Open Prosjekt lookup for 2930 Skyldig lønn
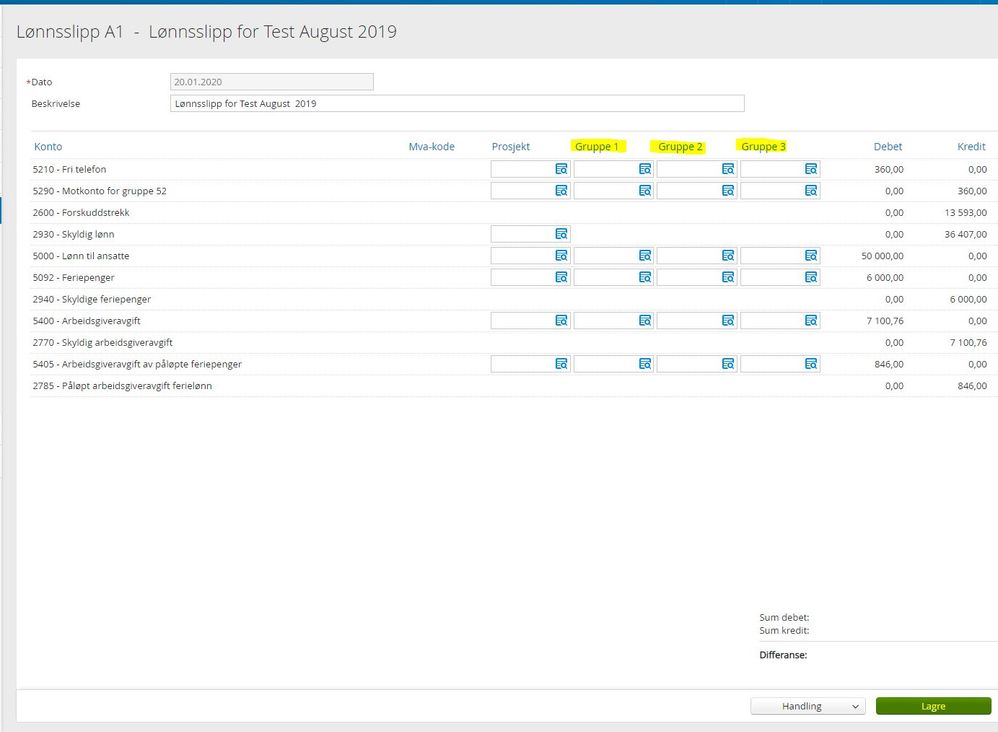 pos(561,234)
